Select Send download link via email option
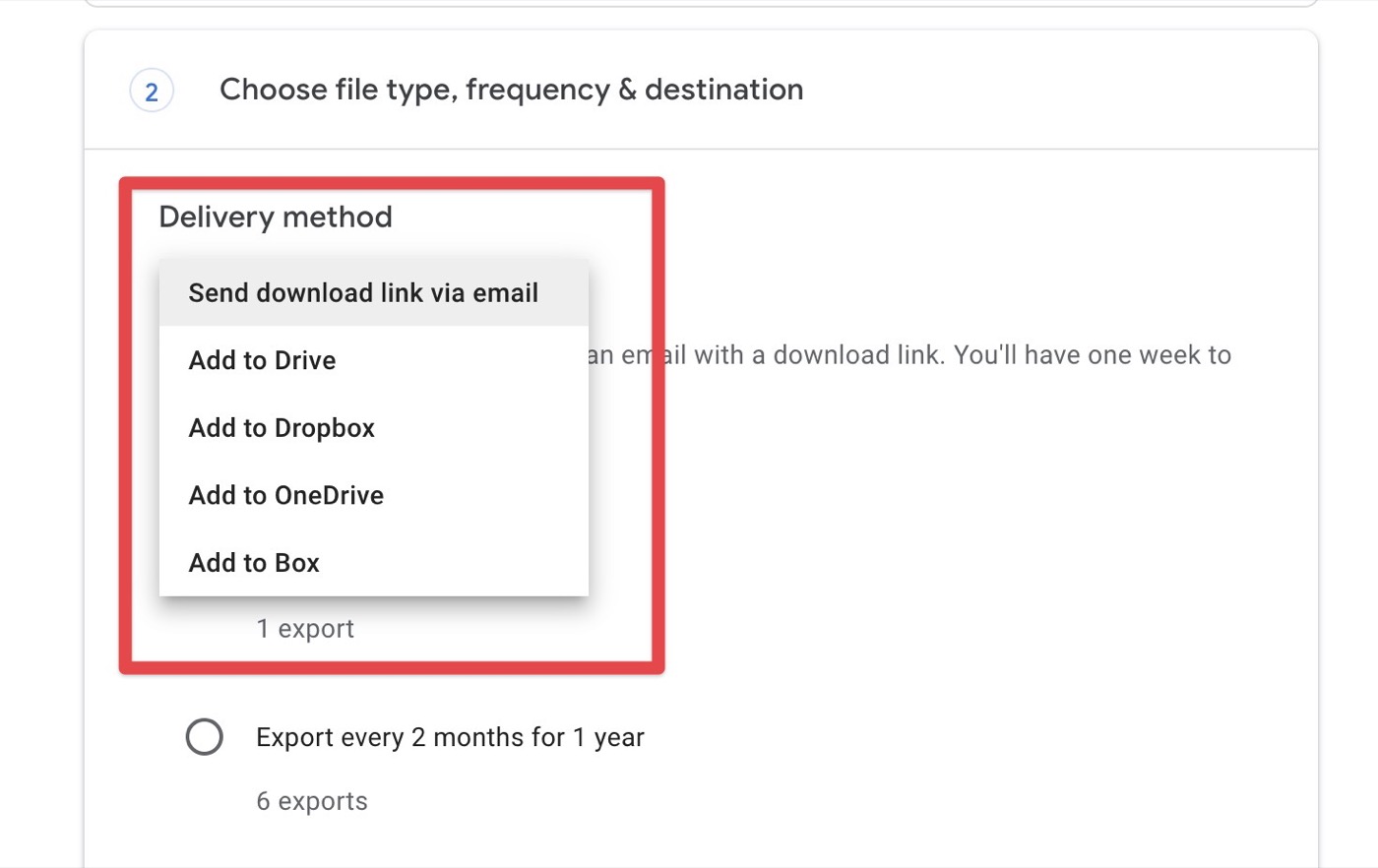1378x868 pixels. click(363, 293)
